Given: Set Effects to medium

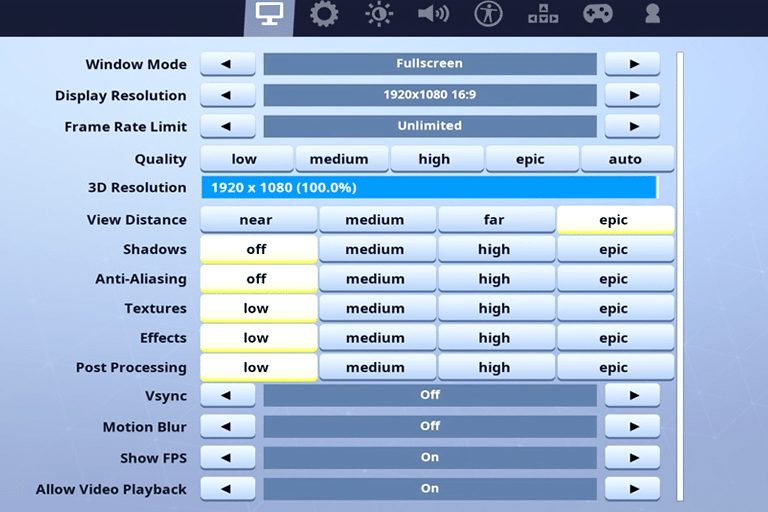Looking at the screenshot, I should [x=378, y=338].
